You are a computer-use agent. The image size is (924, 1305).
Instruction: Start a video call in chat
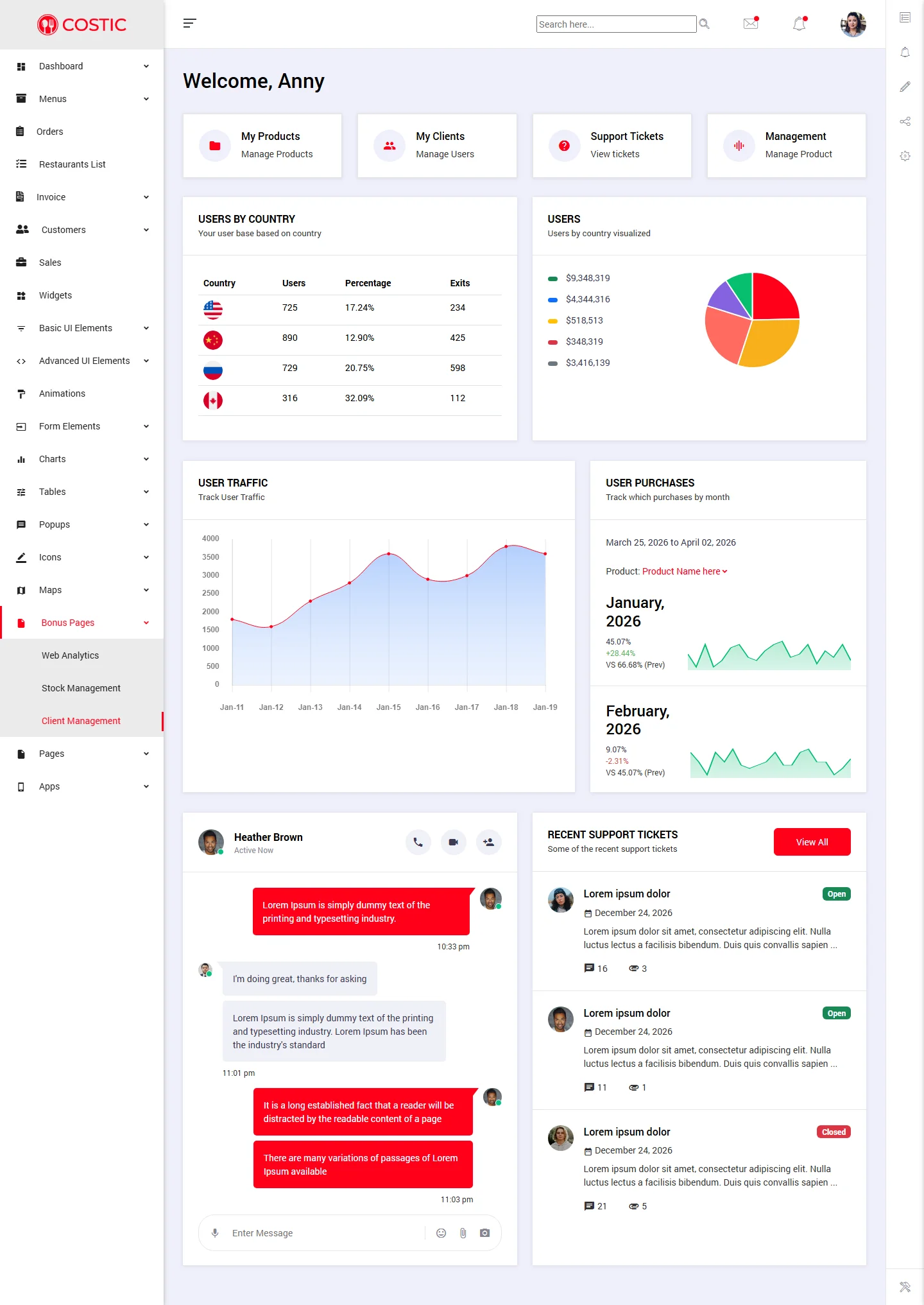[453, 842]
